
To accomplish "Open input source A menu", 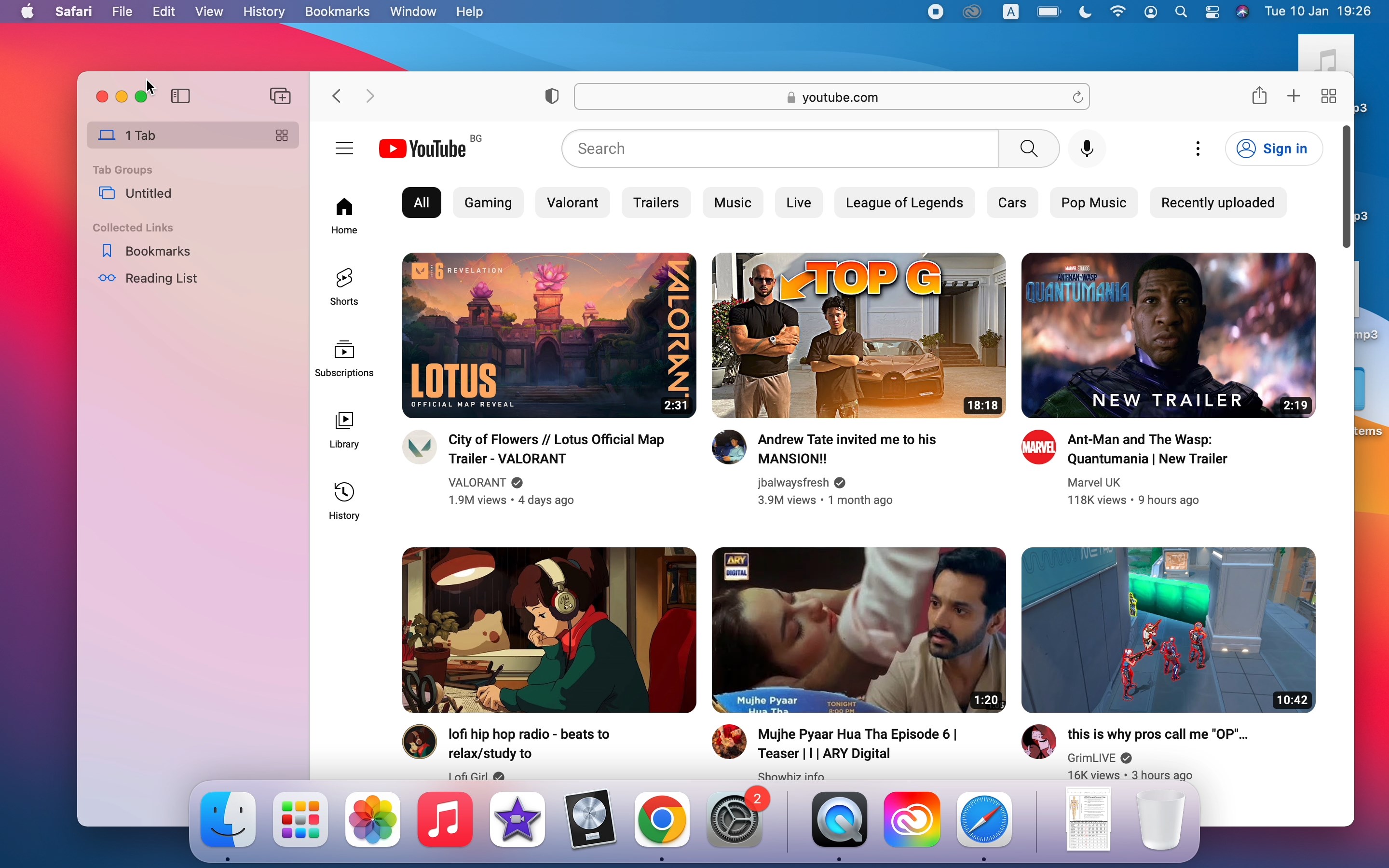I will point(1011,12).
